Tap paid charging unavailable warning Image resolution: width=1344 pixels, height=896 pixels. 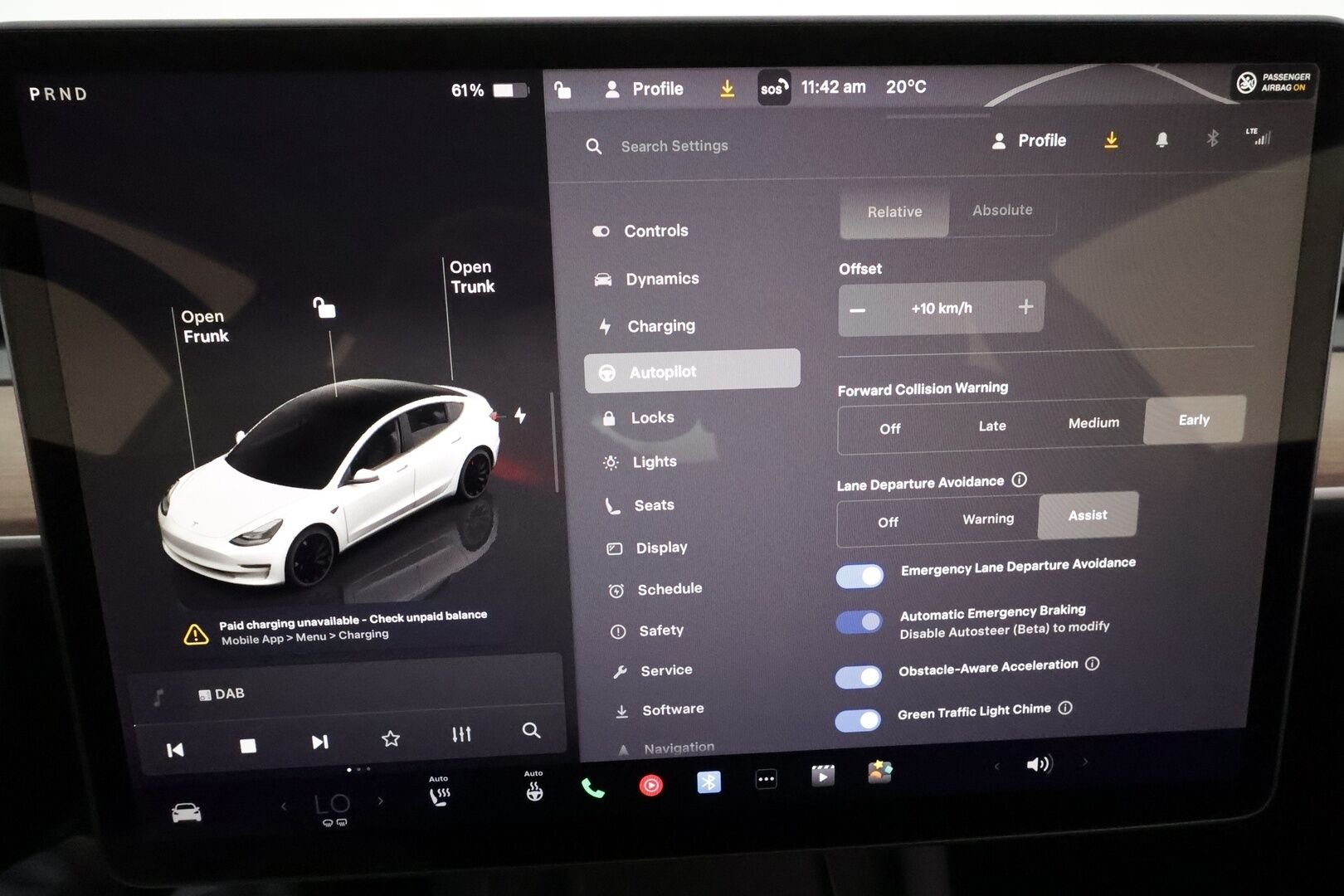click(336, 628)
